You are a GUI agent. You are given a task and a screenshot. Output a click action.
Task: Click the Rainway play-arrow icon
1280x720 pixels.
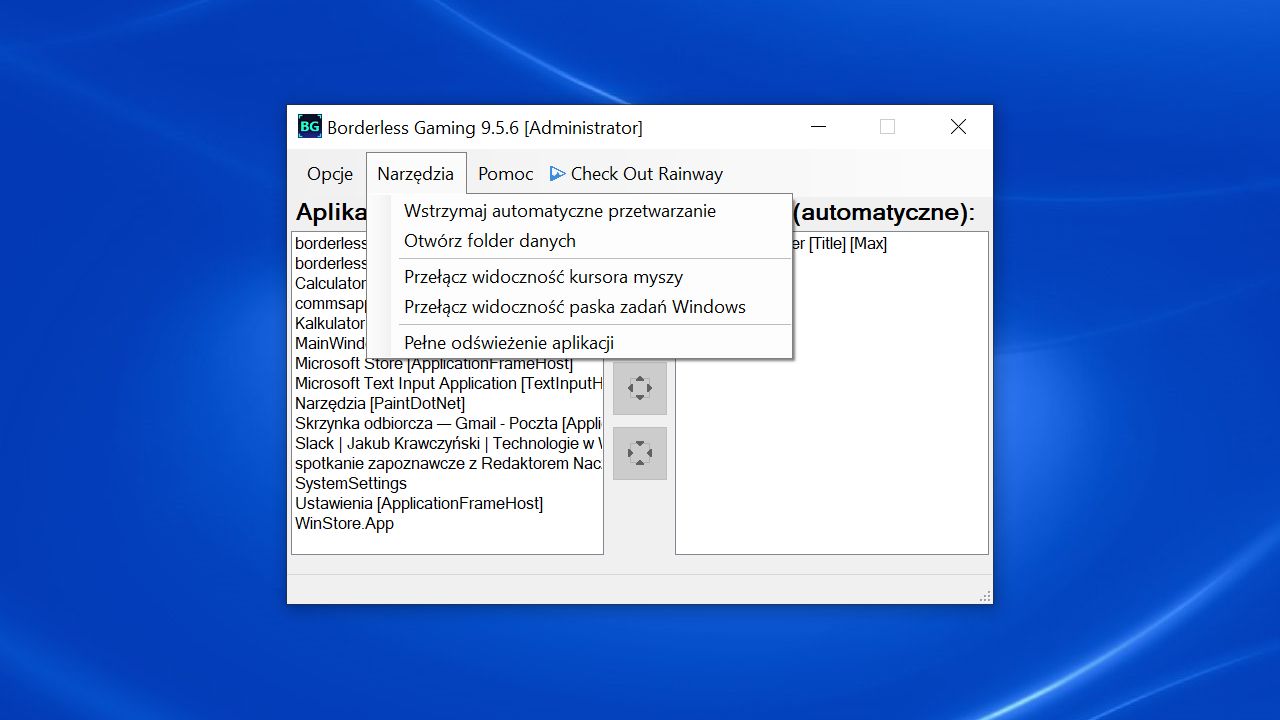point(558,174)
